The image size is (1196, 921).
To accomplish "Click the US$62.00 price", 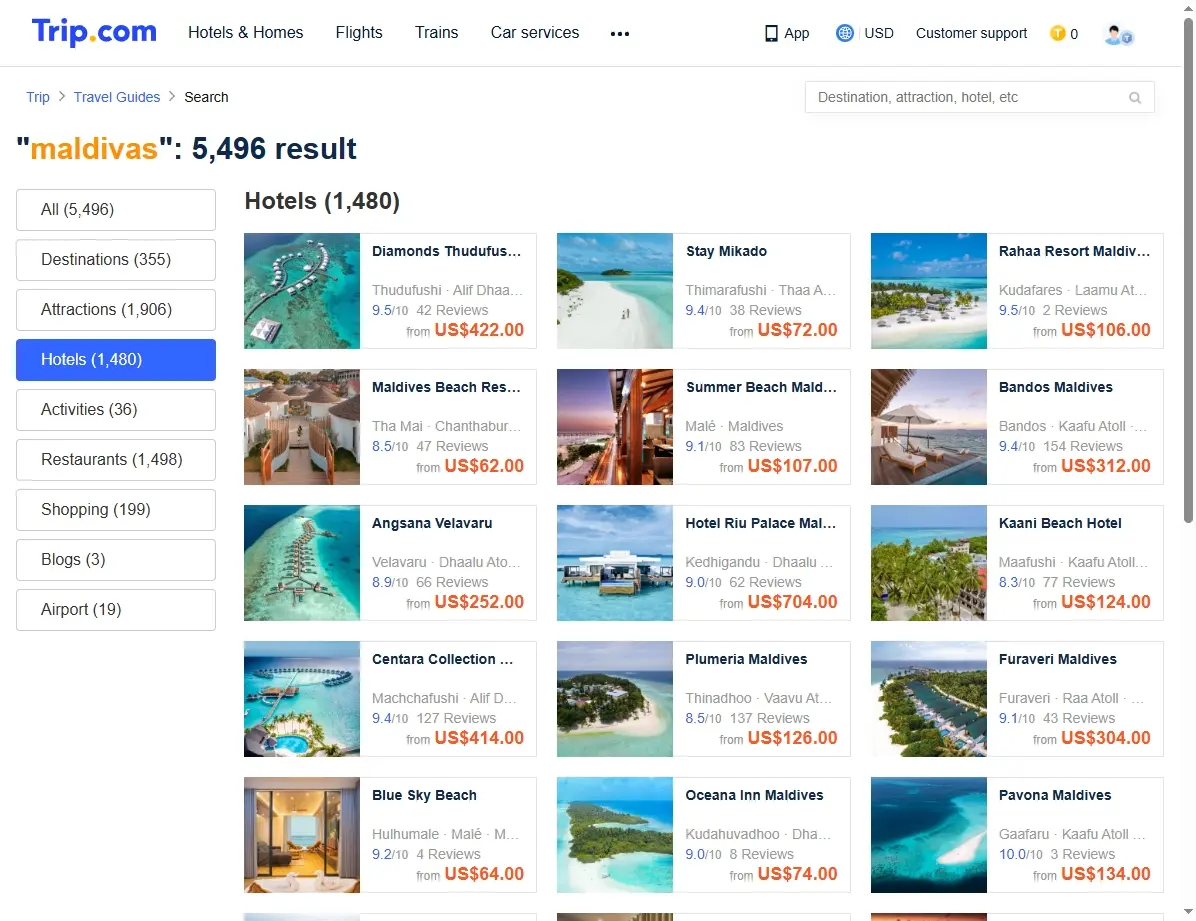I will click(x=484, y=466).
